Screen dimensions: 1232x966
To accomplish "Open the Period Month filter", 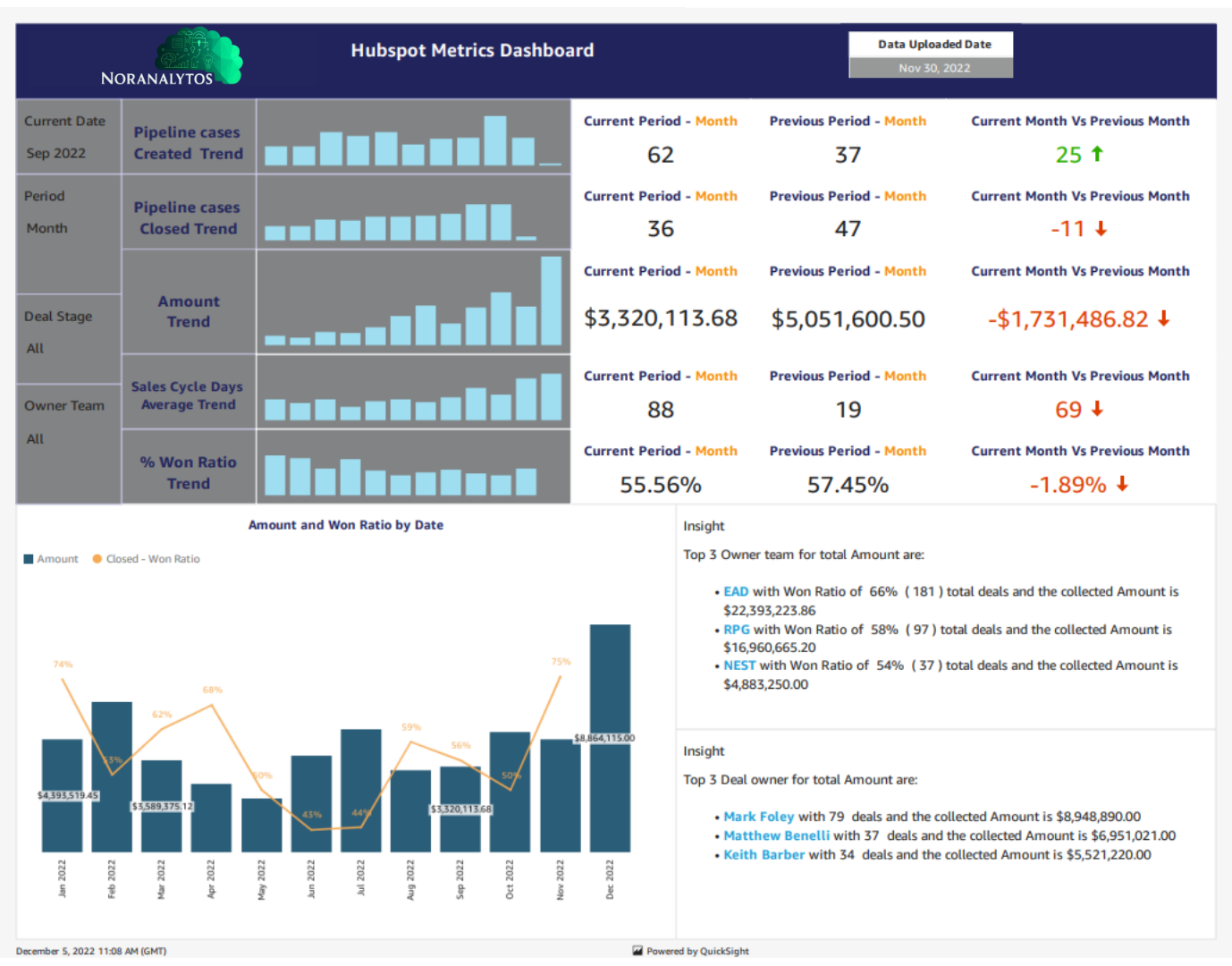I will (46, 212).
